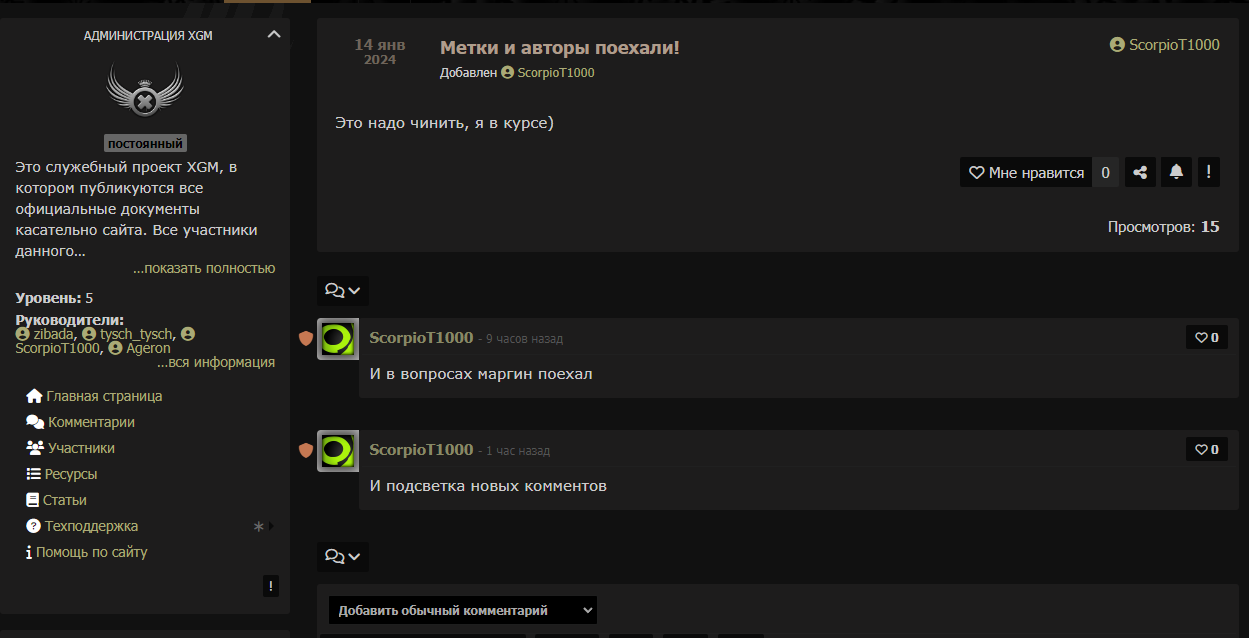Click the share icon in the post
Viewport: 1249px width, 638px height.
1140,172
